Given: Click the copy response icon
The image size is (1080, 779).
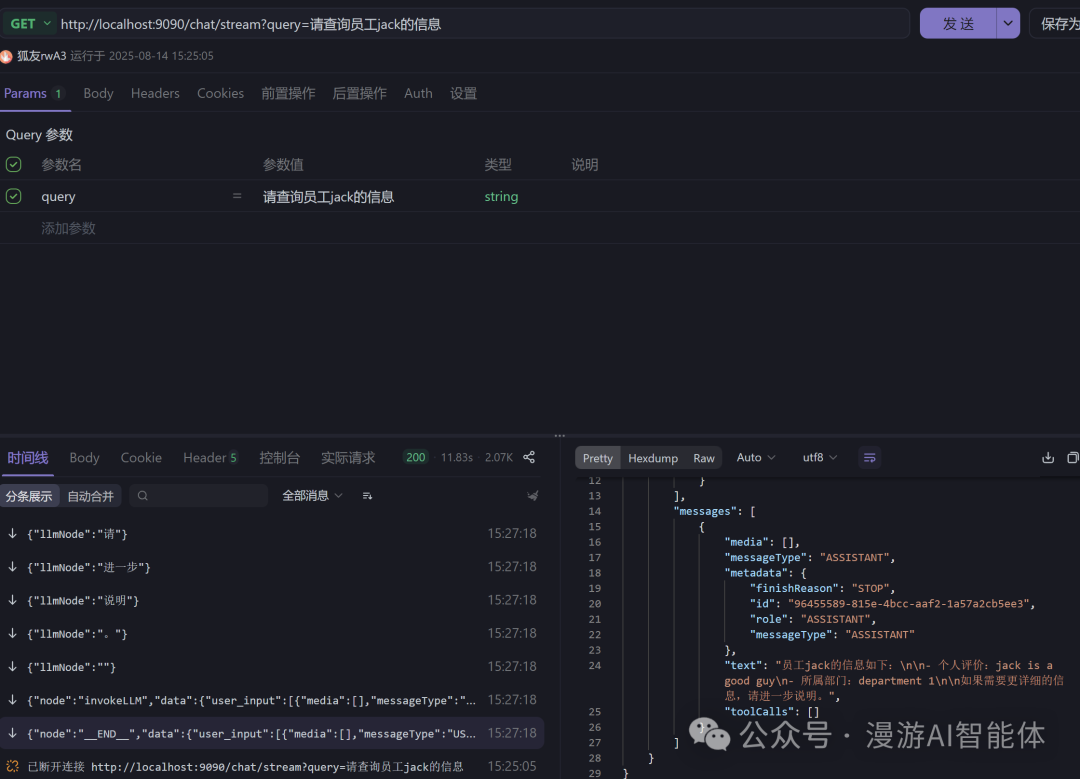Looking at the screenshot, I should pyautogui.click(x=1073, y=457).
